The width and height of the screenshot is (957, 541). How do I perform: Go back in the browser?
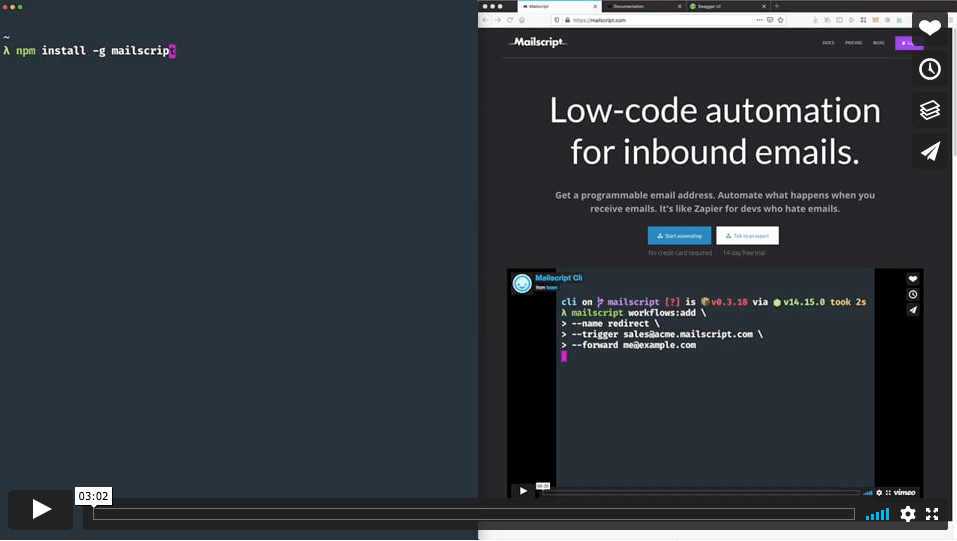[x=485, y=20]
